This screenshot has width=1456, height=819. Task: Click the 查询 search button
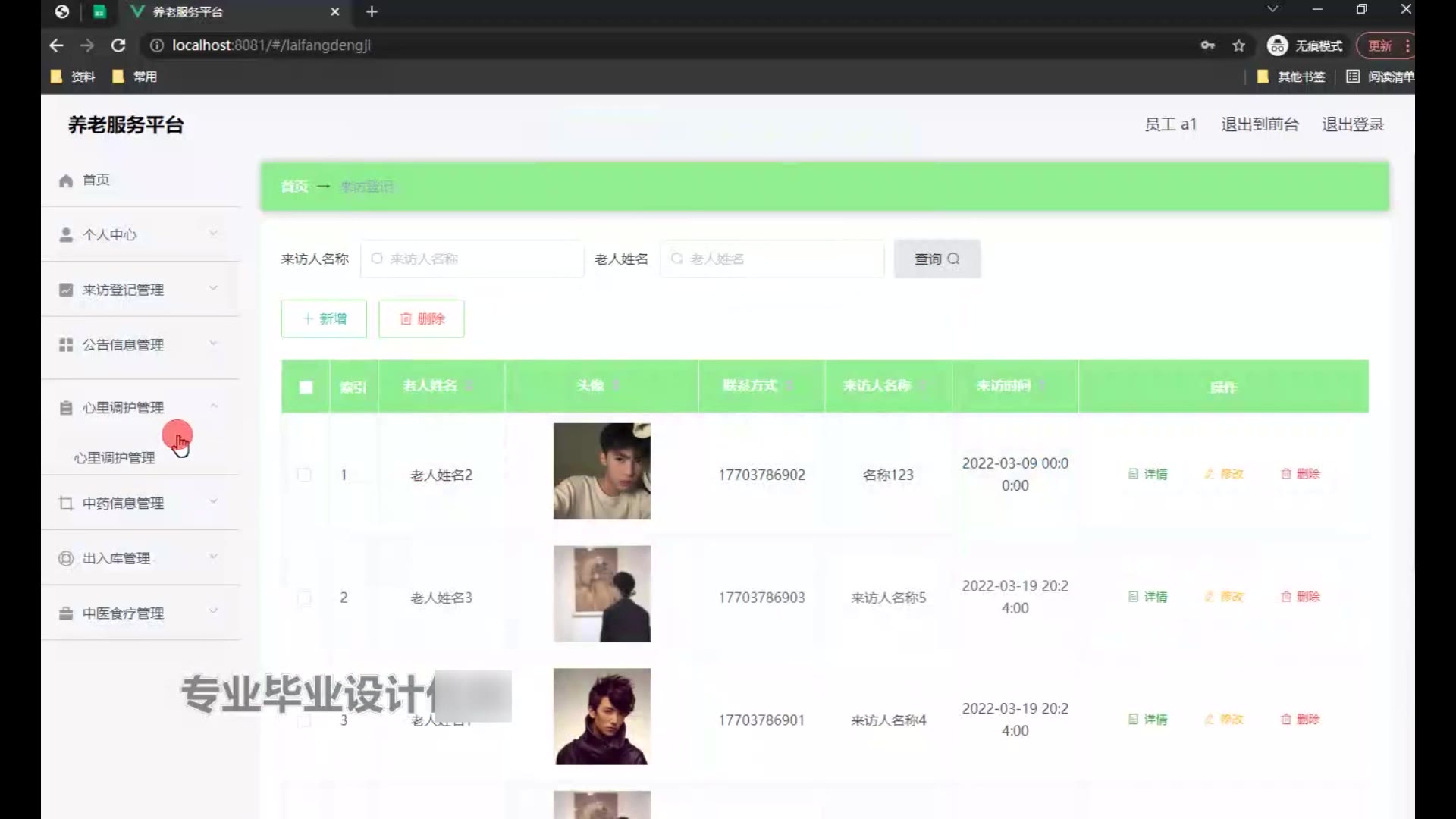937,259
